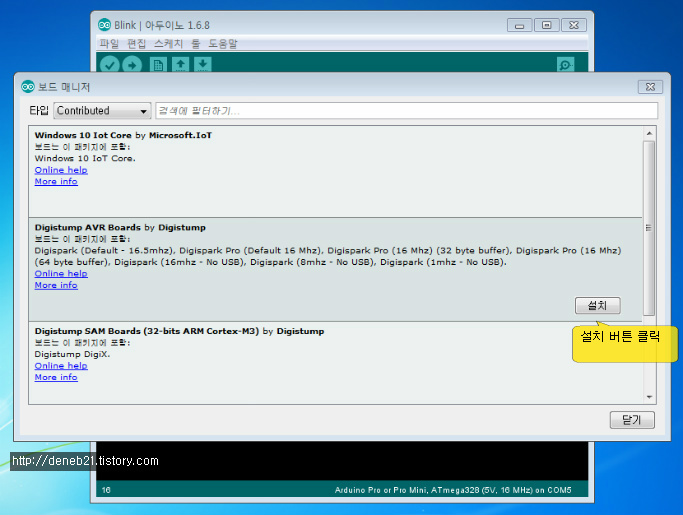The height and width of the screenshot is (515, 683).
Task: Click the New sketch icon
Action: click(158, 65)
